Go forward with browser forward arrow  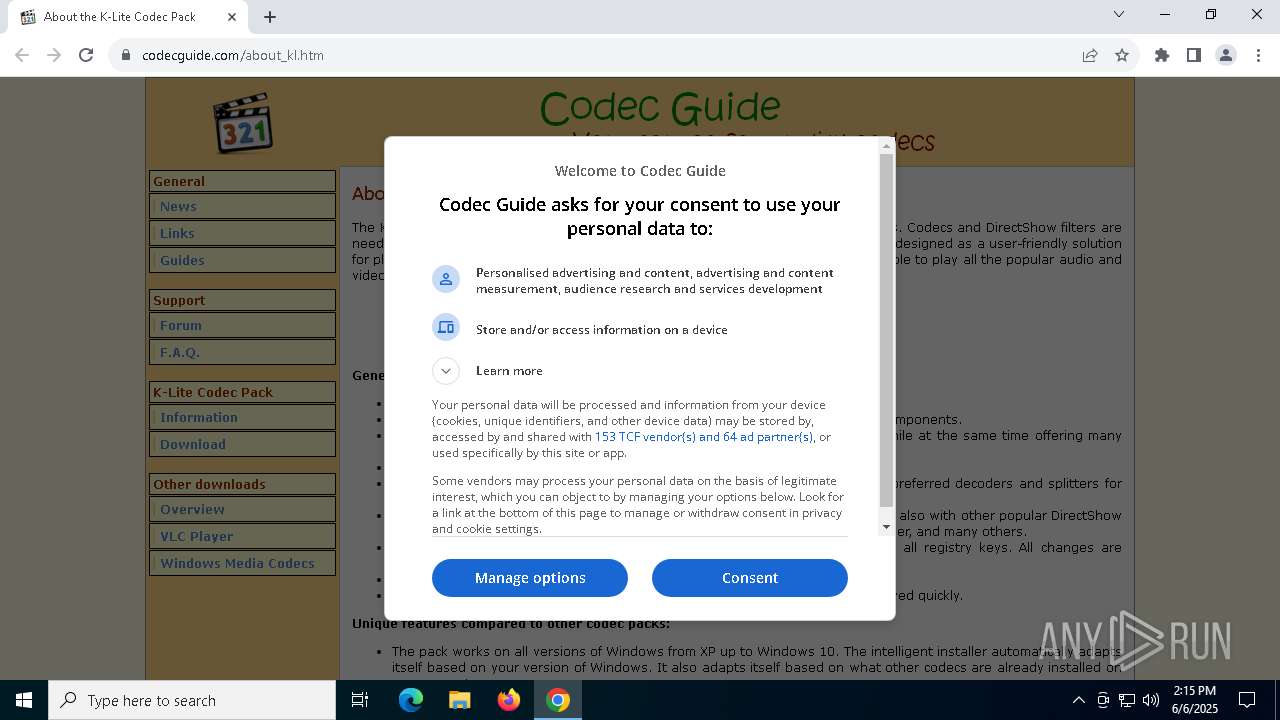(54, 55)
